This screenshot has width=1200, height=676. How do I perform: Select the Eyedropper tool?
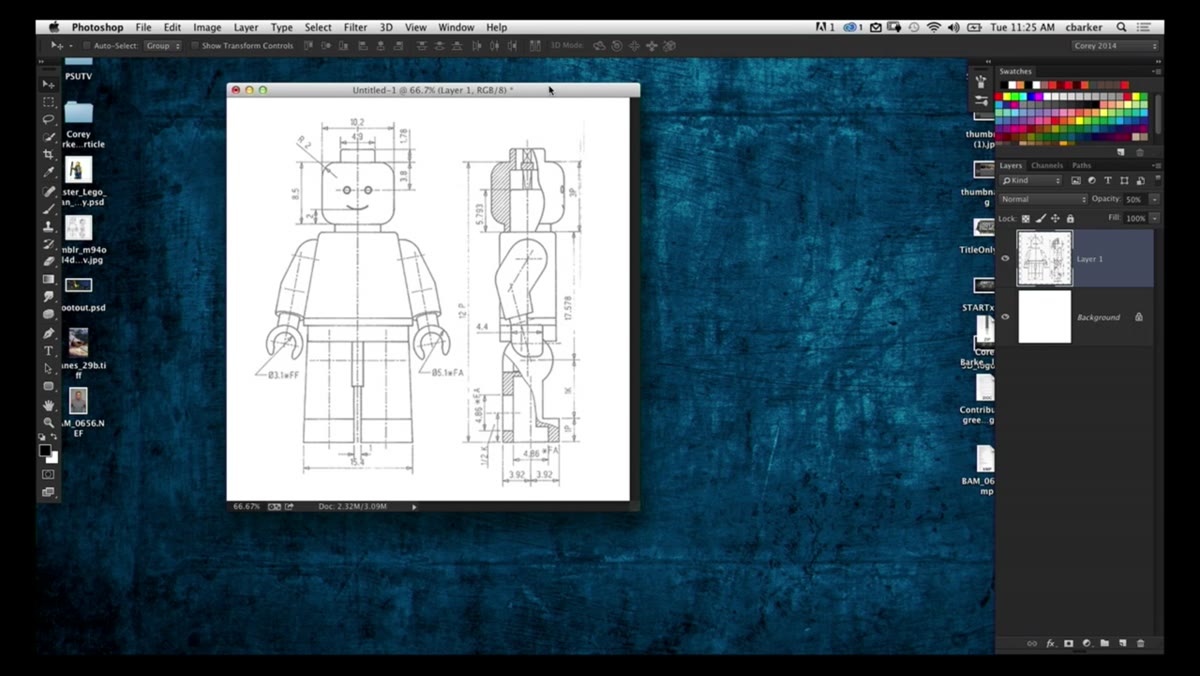pyautogui.click(x=48, y=173)
